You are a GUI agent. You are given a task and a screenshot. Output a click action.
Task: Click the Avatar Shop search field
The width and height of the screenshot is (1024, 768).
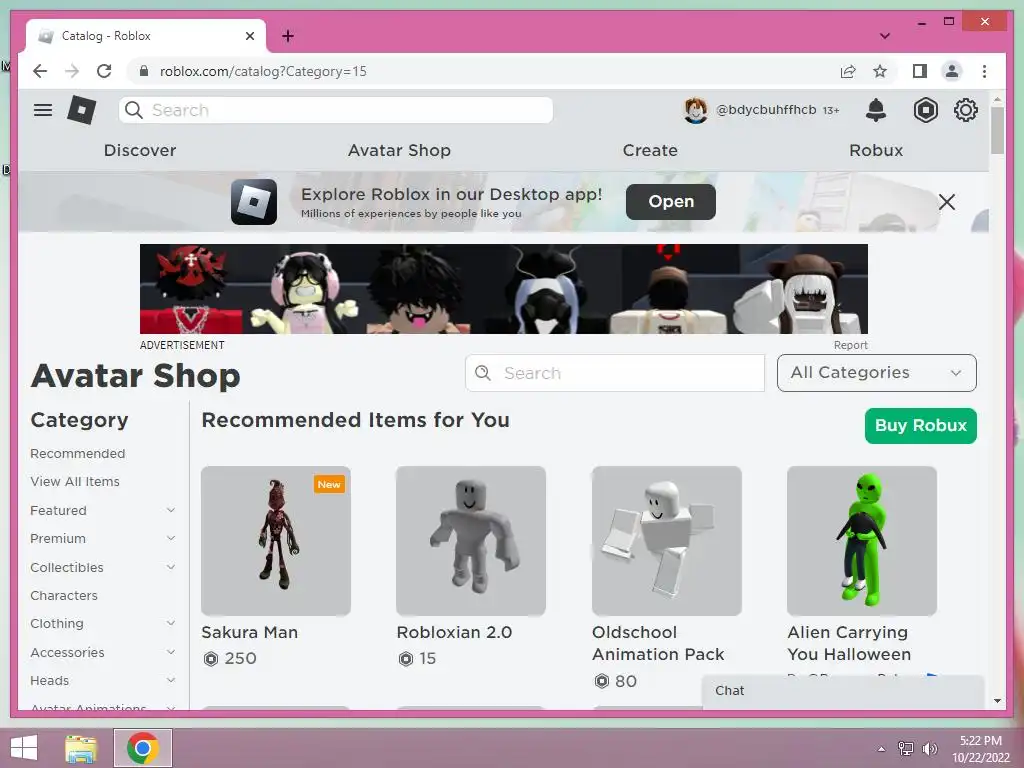(615, 373)
